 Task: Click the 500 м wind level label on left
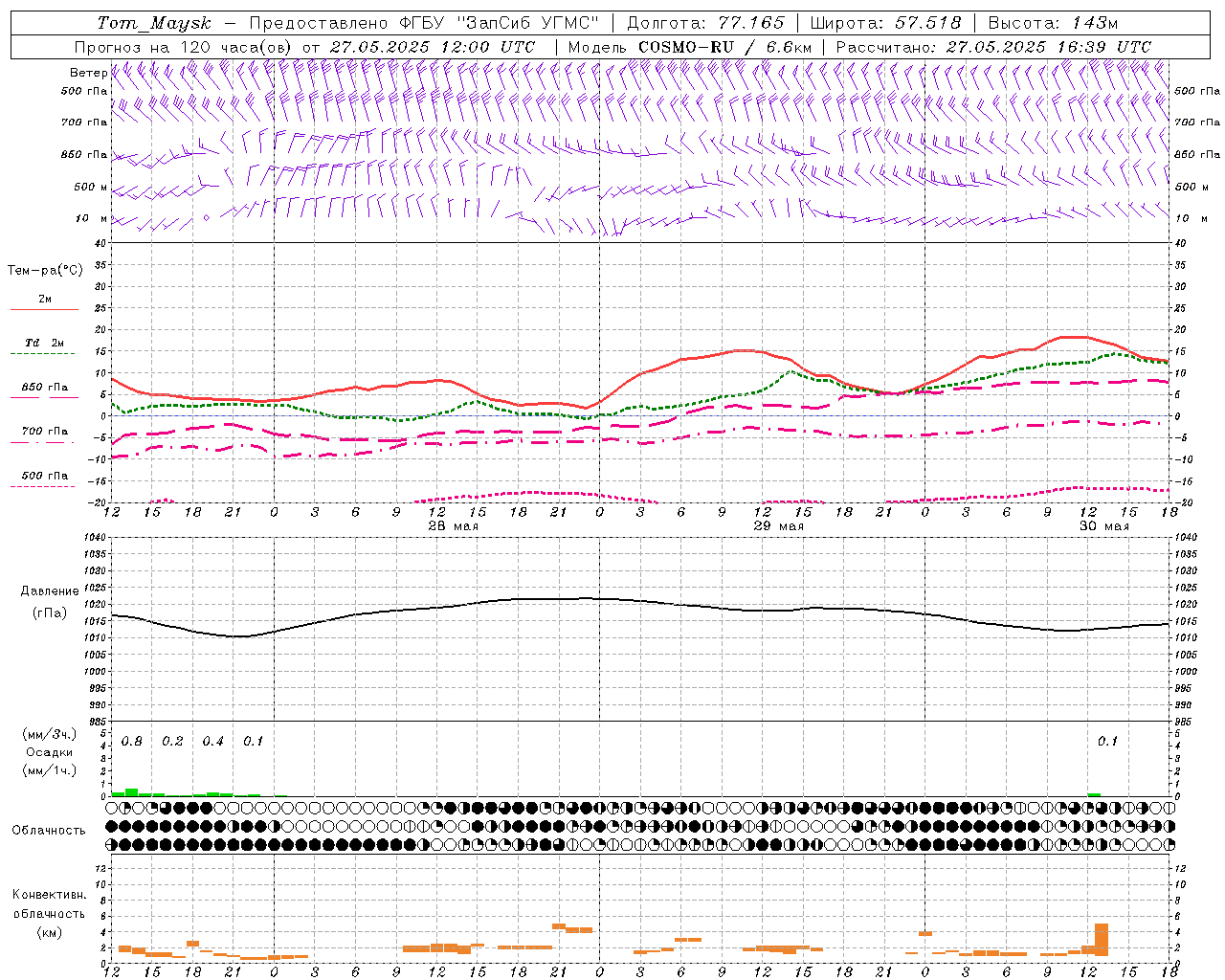pyautogui.click(x=91, y=187)
